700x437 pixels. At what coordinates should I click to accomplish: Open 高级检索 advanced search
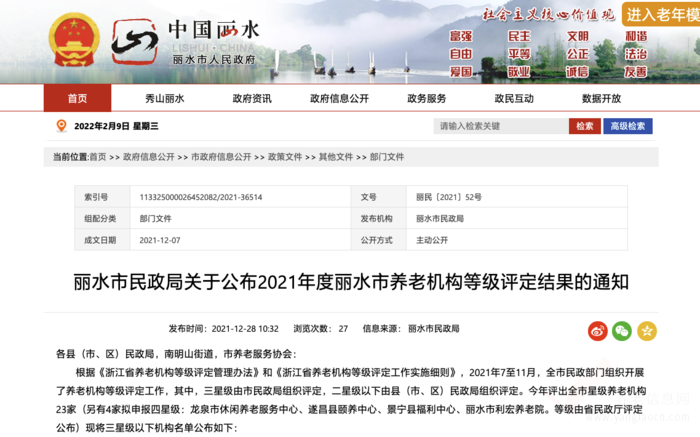627,126
